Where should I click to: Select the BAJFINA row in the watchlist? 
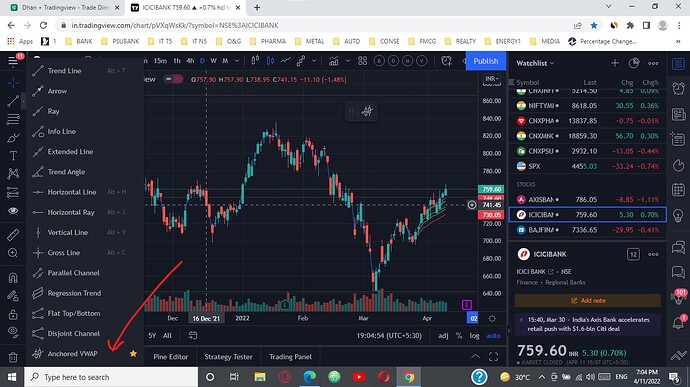(587, 230)
